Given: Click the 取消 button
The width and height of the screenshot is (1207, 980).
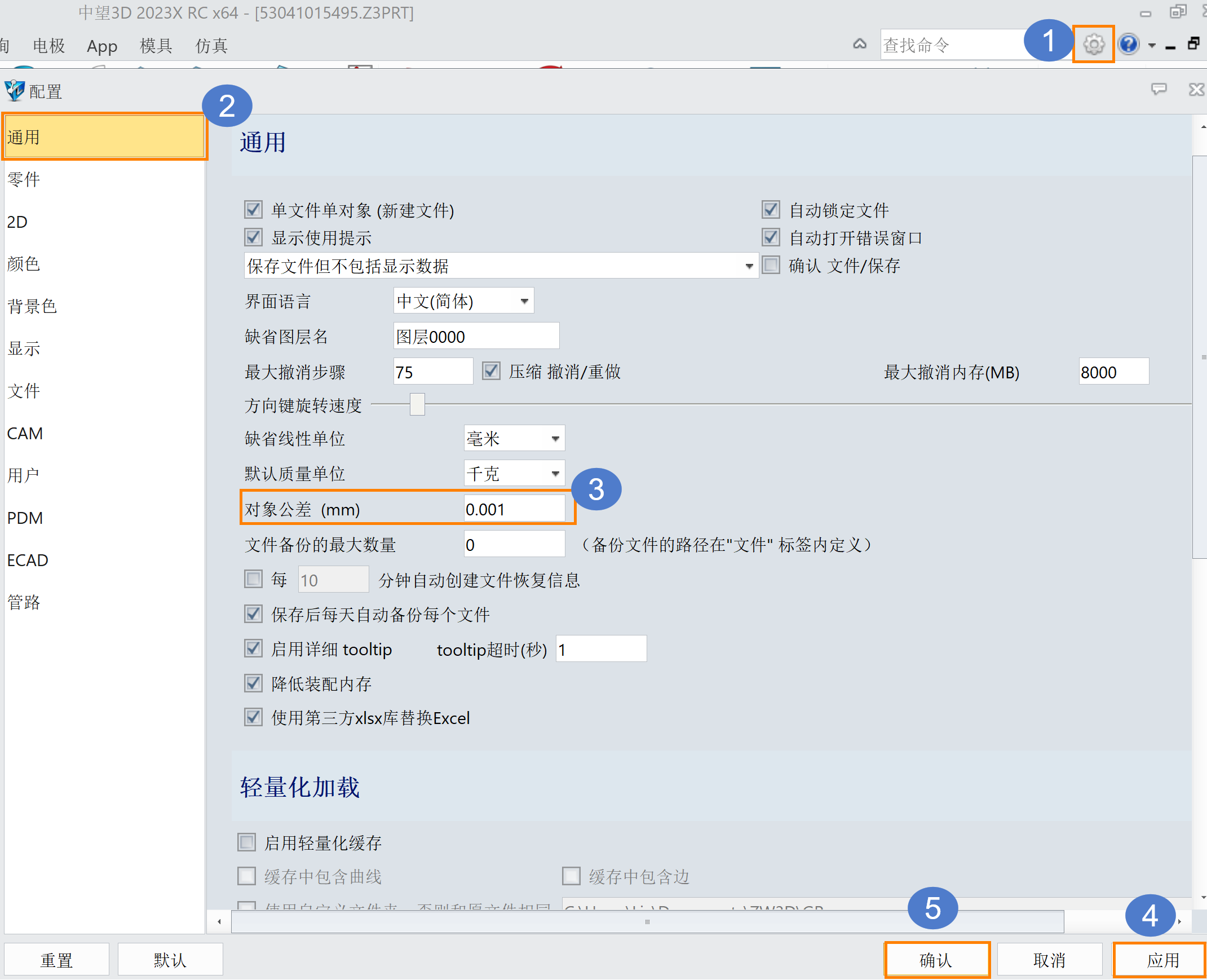Looking at the screenshot, I should click(x=1049, y=960).
